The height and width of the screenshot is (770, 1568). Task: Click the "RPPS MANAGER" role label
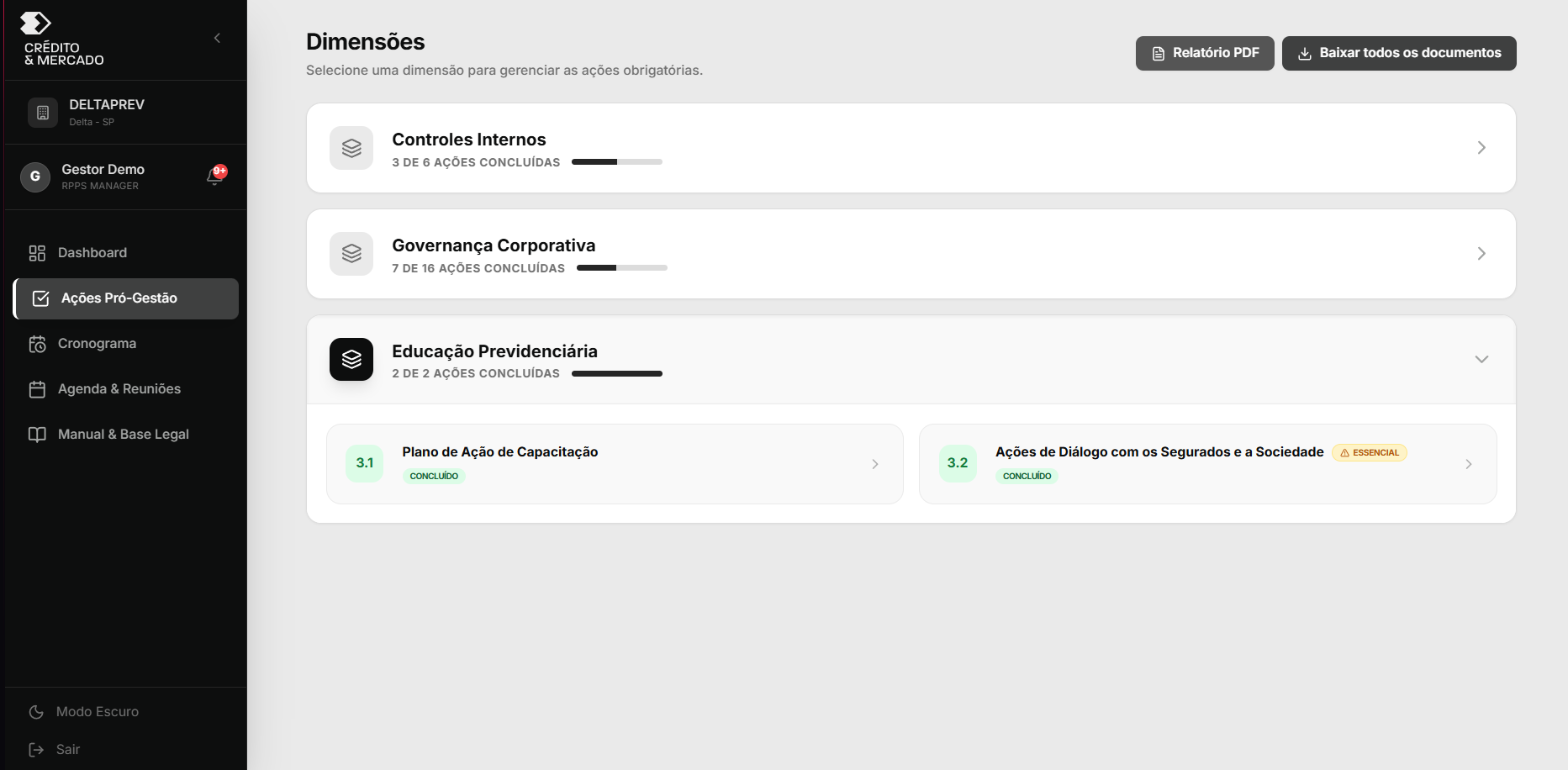click(x=100, y=186)
